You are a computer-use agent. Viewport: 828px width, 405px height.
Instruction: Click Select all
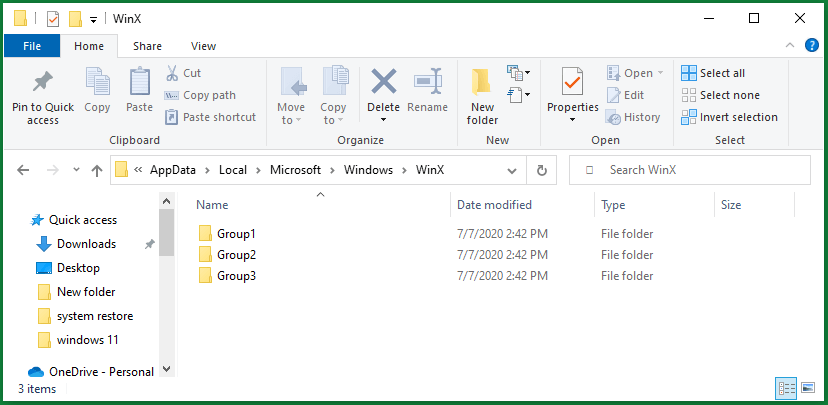713,73
